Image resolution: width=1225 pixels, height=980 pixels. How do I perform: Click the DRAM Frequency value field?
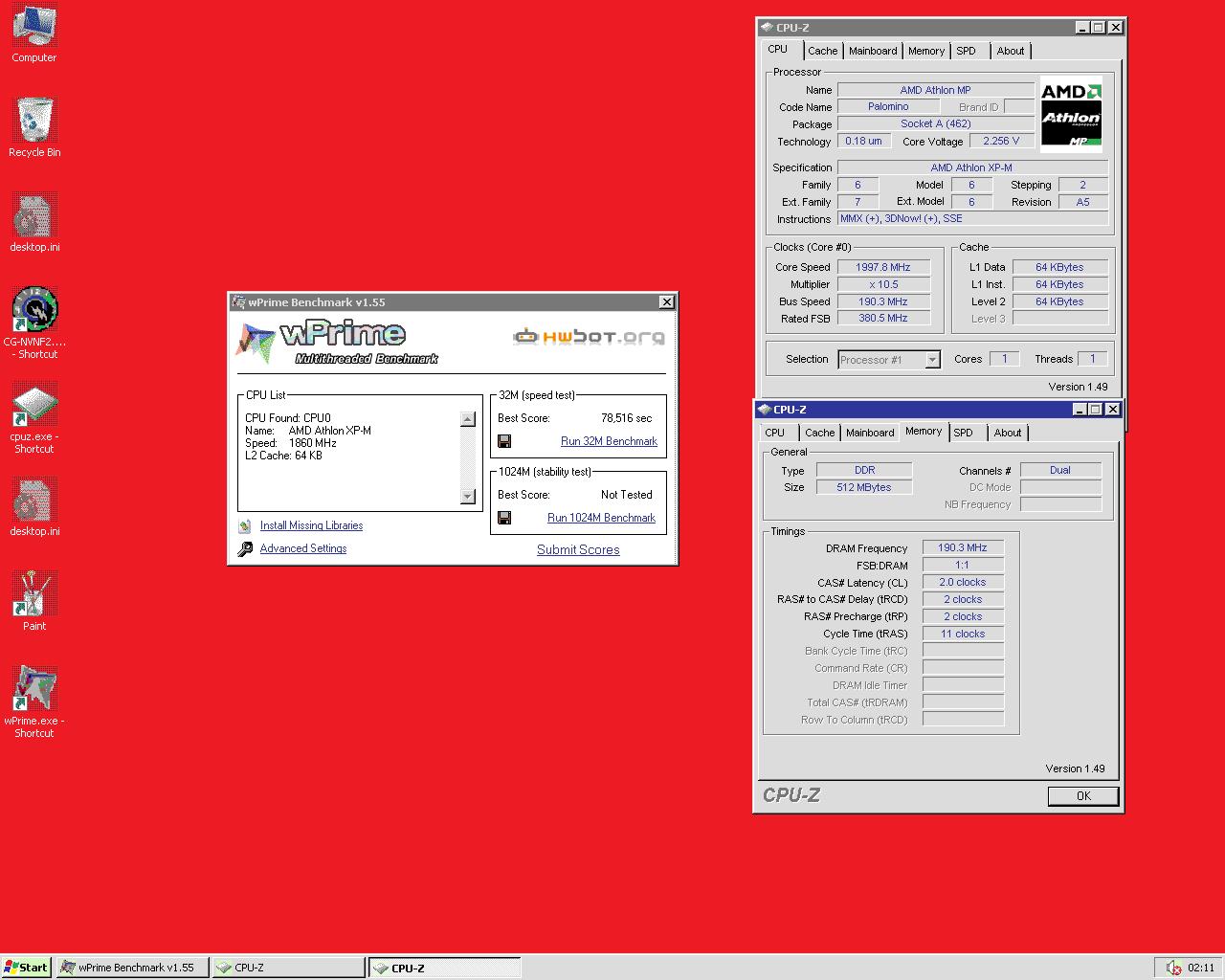click(x=963, y=548)
